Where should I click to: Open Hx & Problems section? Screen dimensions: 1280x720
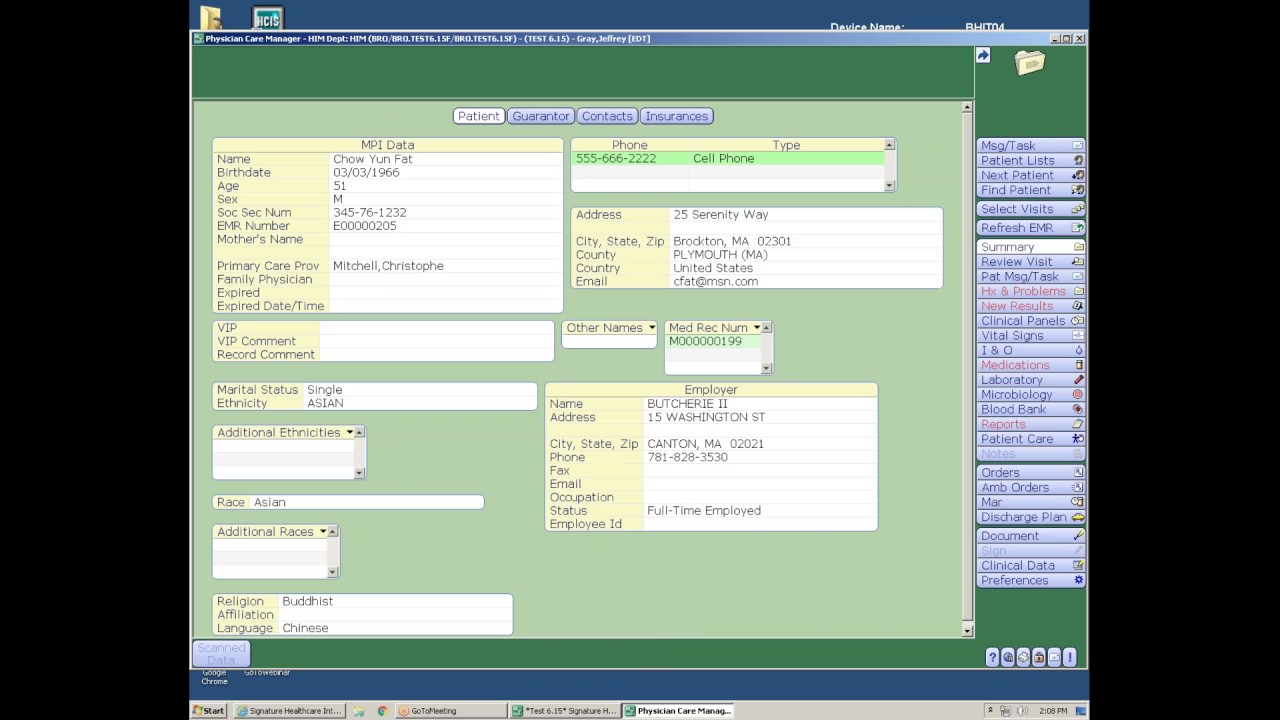1031,291
